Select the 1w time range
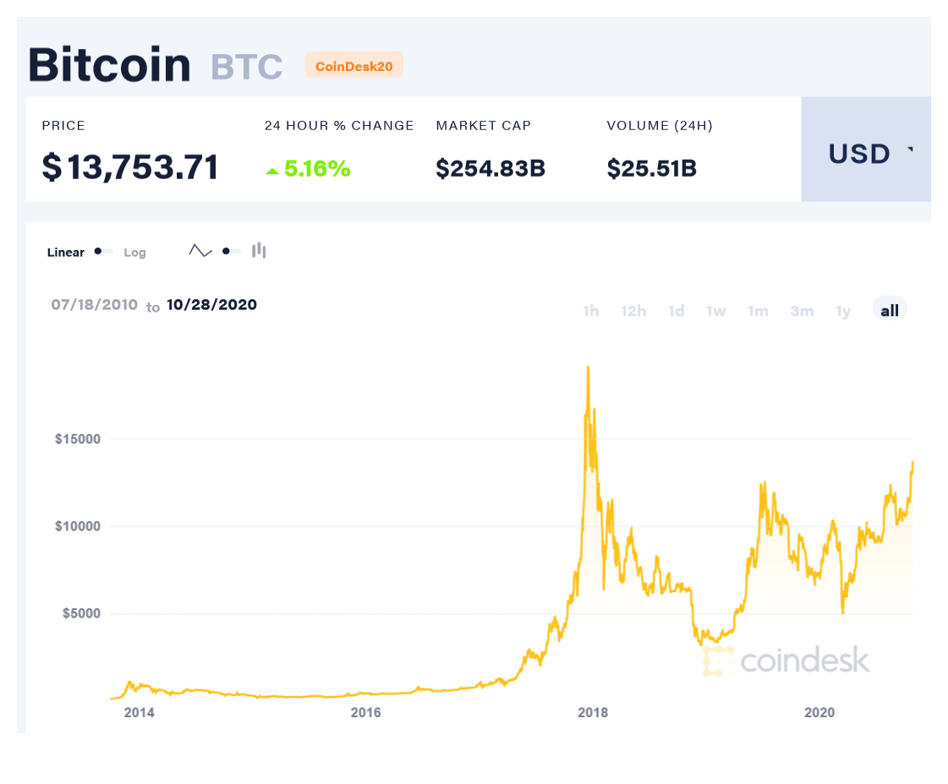The width and height of the screenshot is (948, 784). 716,311
